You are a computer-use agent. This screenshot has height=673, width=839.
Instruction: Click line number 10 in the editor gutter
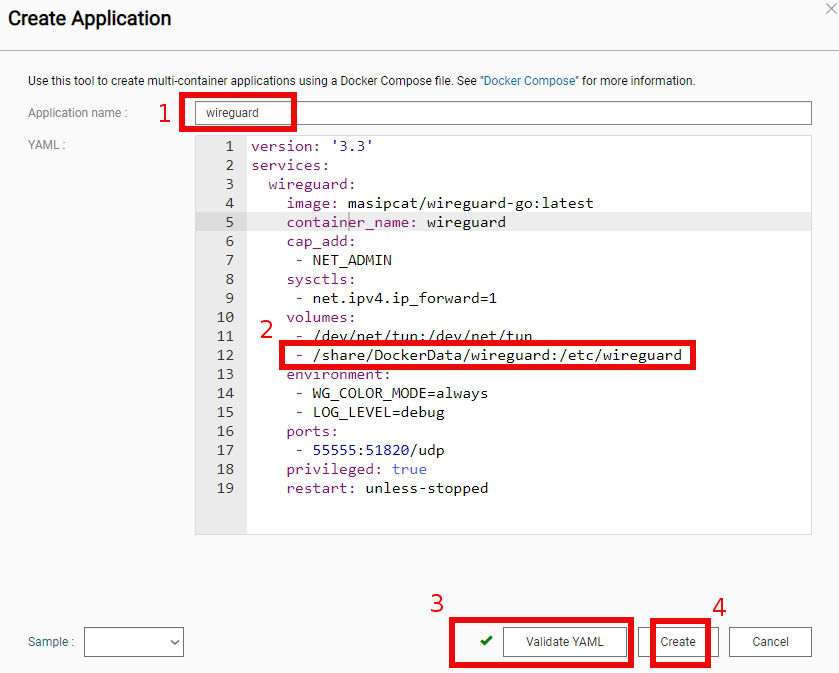tap(225, 317)
